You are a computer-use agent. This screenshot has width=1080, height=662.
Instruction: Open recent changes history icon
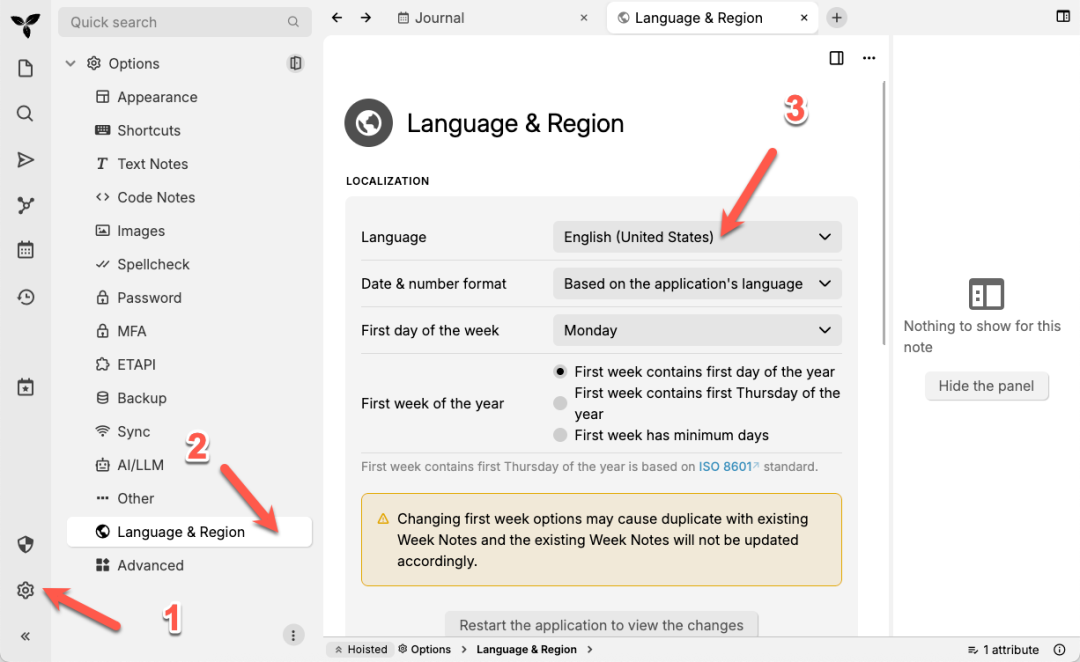(x=26, y=297)
